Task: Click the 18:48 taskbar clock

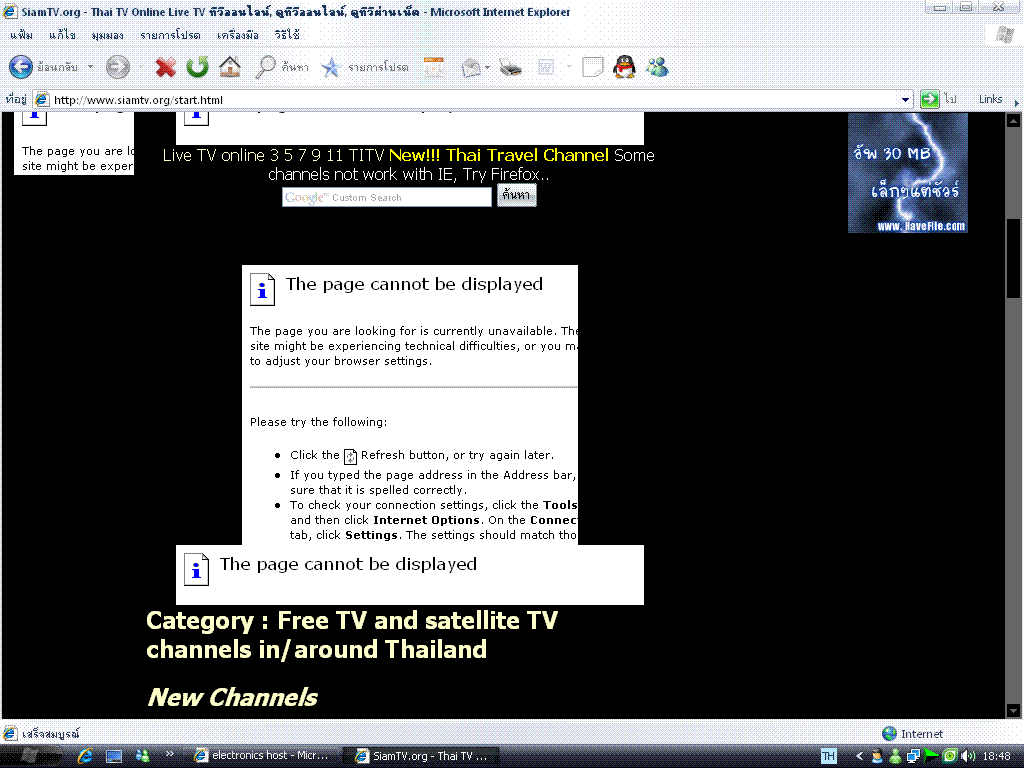Action: coord(997,756)
